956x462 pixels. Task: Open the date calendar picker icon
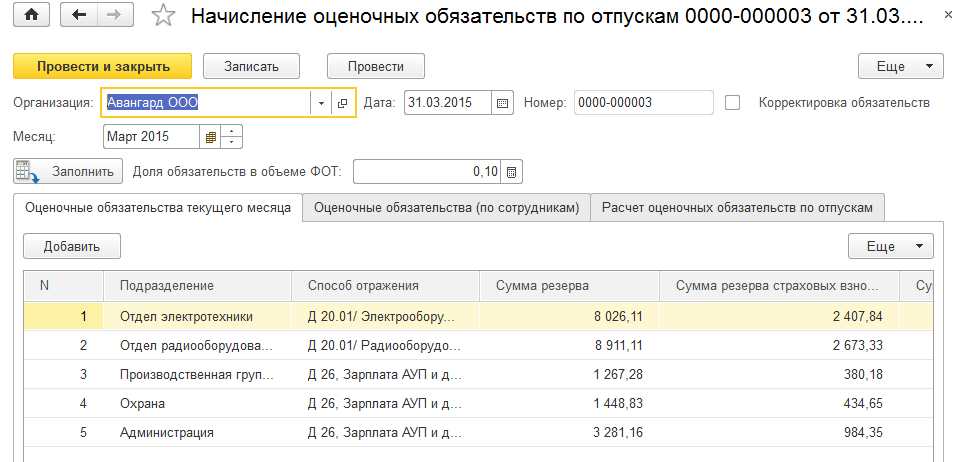(502, 103)
